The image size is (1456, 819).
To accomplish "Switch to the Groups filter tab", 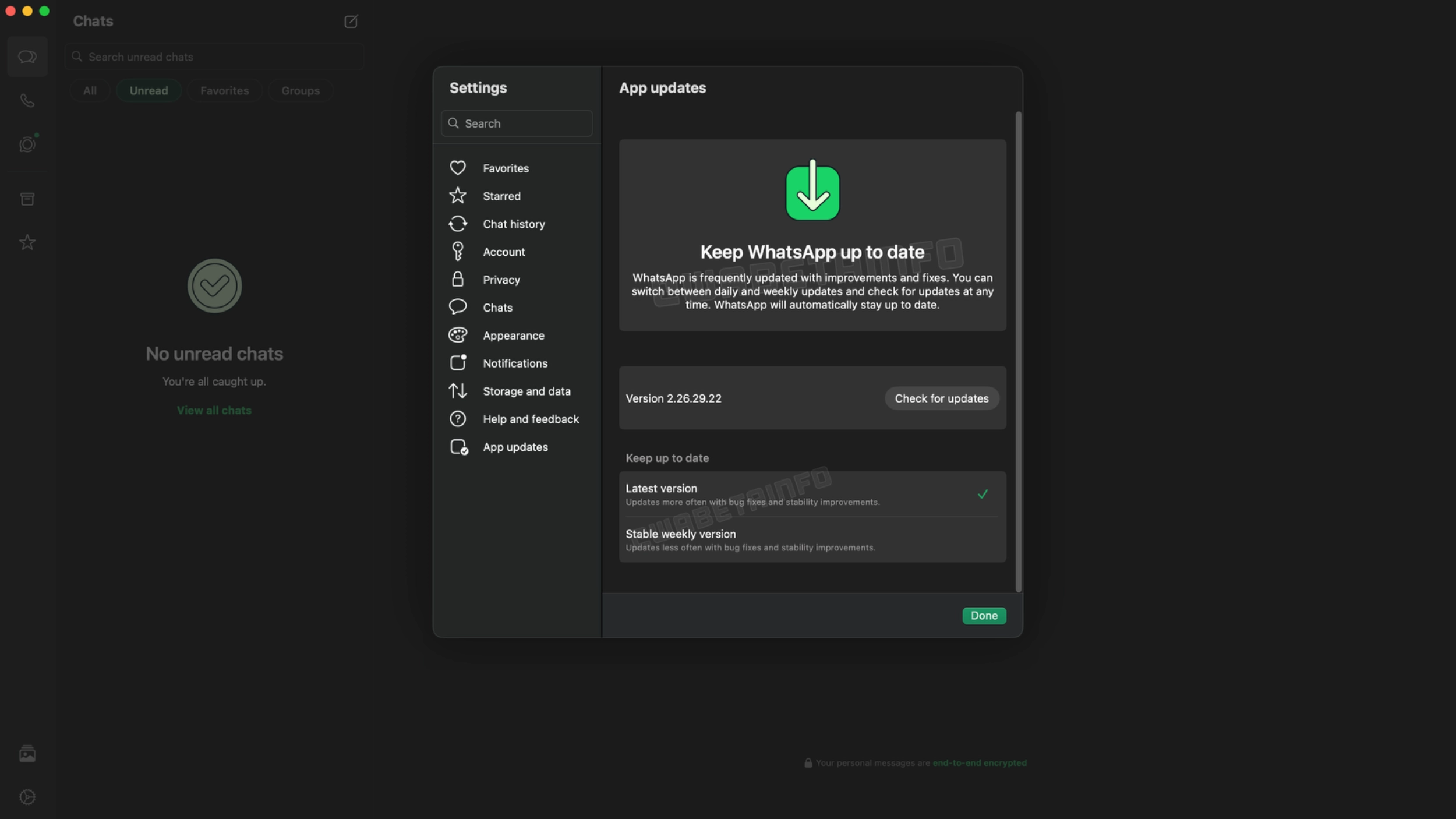I will click(301, 90).
